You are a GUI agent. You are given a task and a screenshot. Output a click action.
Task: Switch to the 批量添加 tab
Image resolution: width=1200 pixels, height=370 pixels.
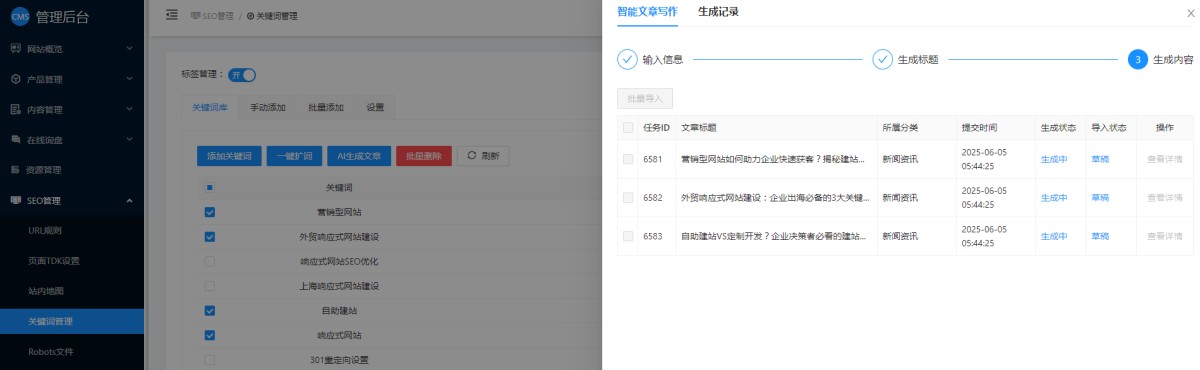pos(326,107)
